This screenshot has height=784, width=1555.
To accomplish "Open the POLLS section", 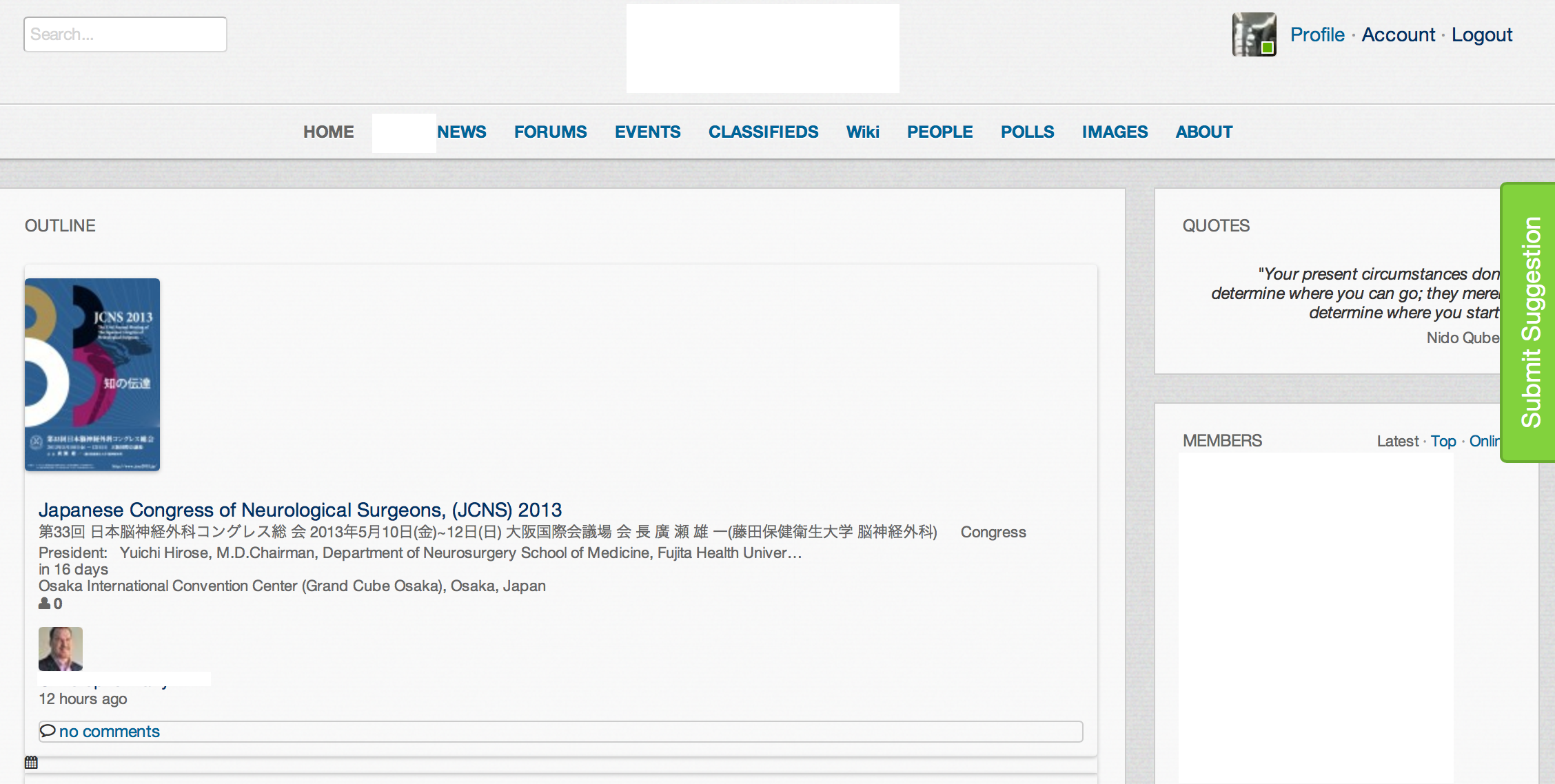I will [x=1027, y=132].
